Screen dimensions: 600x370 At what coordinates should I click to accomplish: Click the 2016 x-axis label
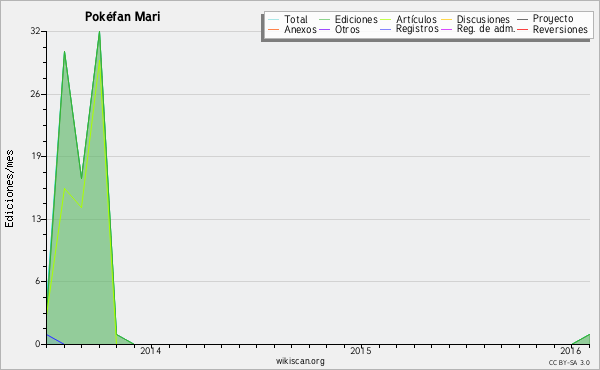(x=571, y=350)
